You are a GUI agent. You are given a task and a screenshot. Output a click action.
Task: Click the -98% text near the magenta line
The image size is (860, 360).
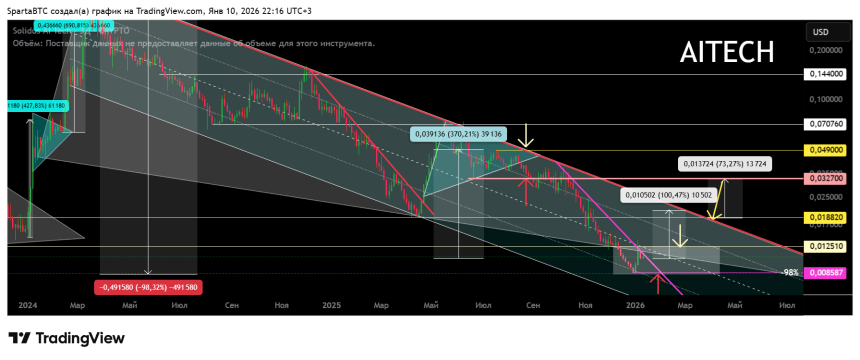(790, 272)
